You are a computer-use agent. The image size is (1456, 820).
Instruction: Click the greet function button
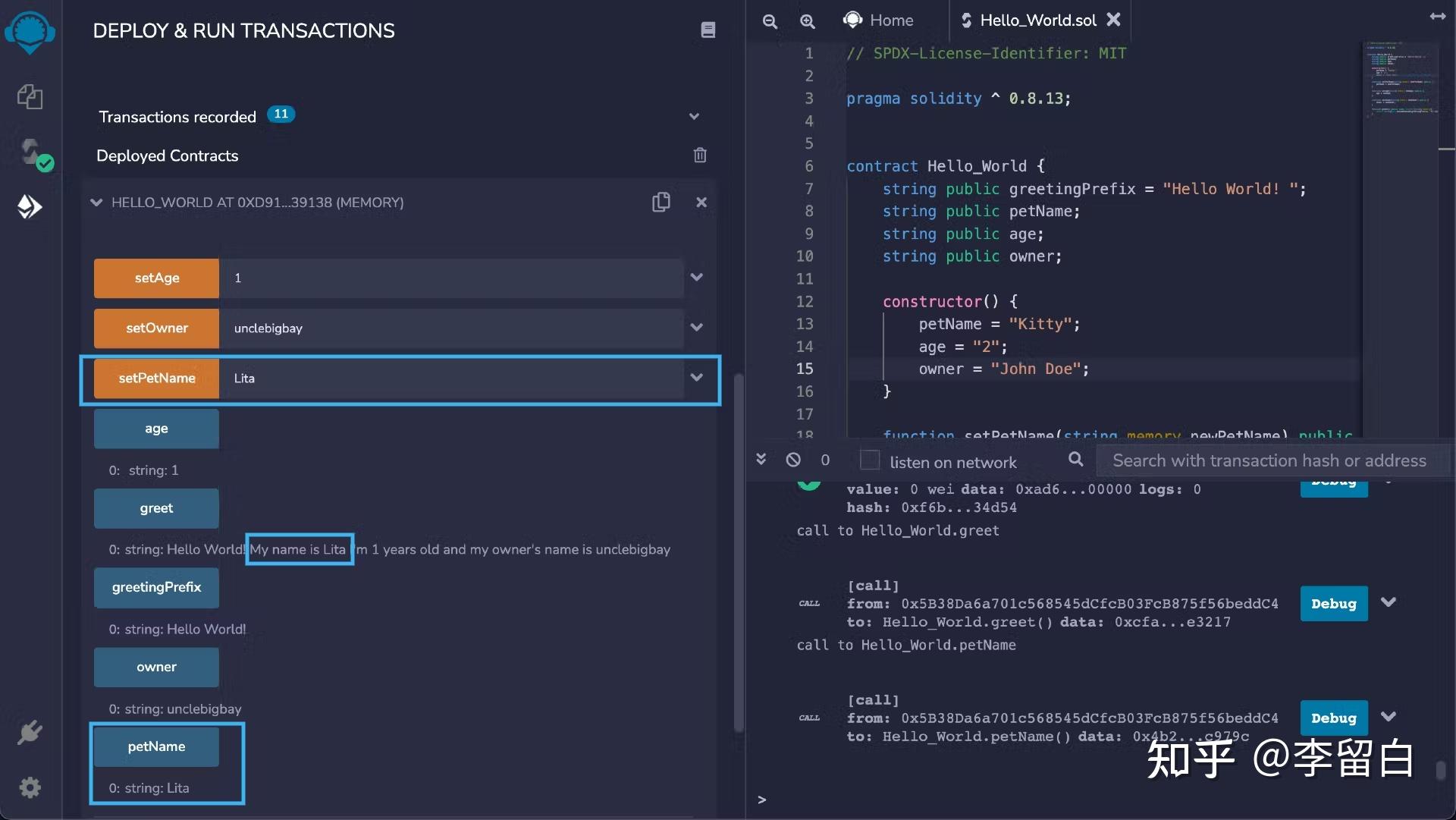pyautogui.click(x=156, y=508)
